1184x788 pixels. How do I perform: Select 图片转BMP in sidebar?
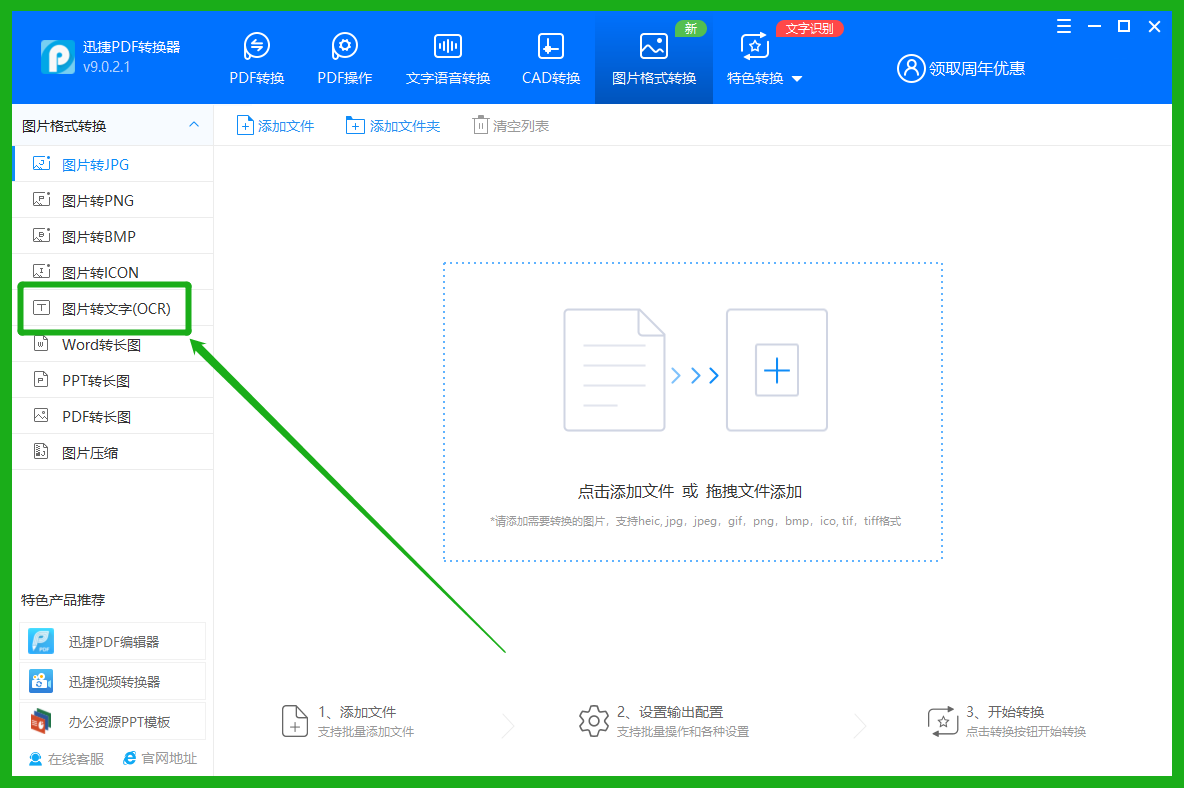pos(113,236)
